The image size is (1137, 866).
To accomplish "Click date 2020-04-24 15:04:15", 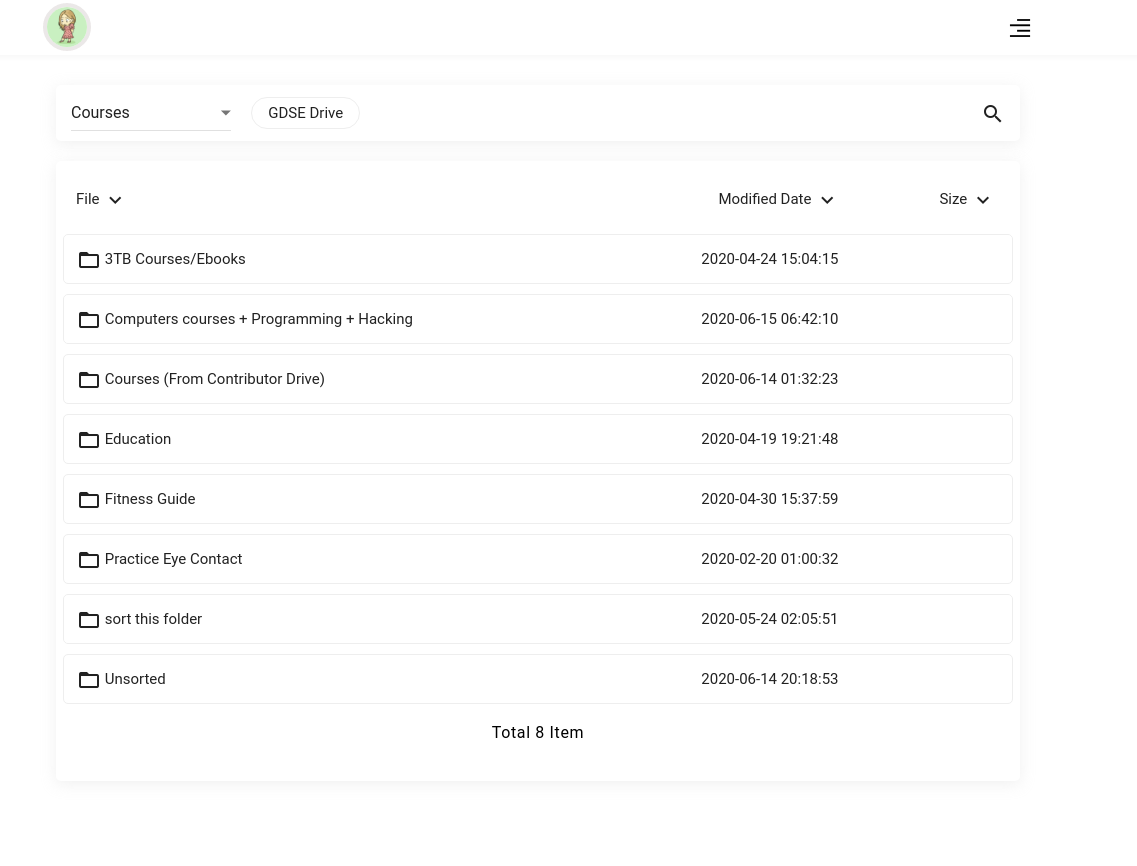I will [x=769, y=259].
